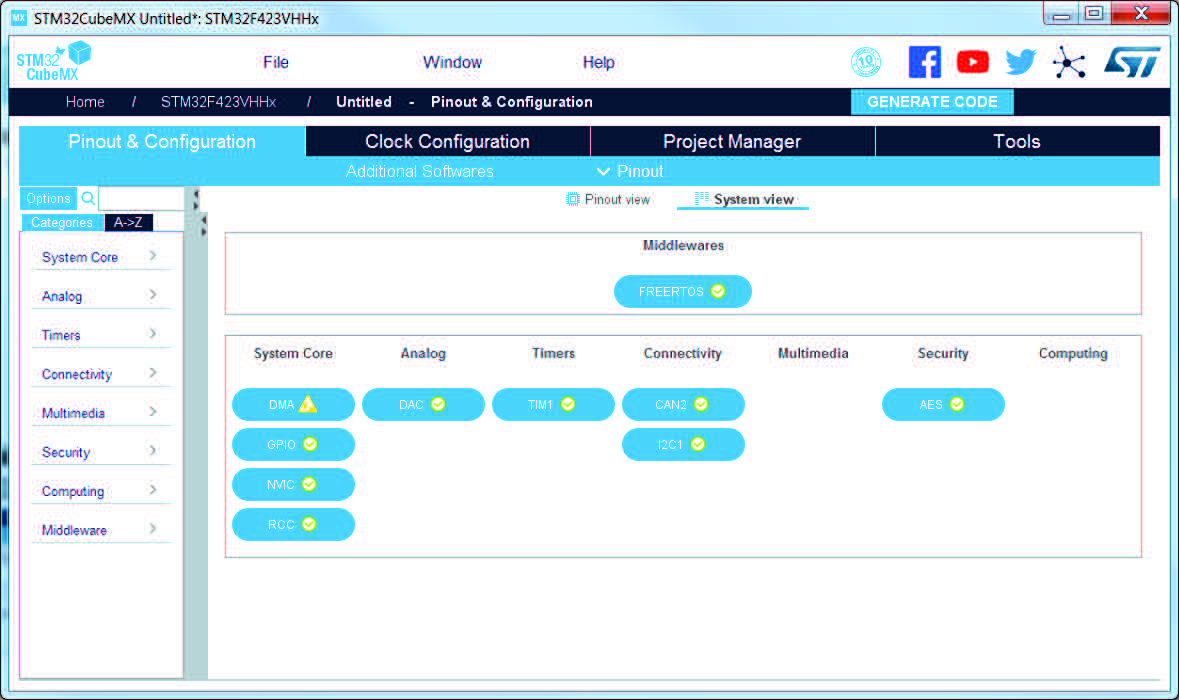This screenshot has height=700, width=1179.
Task: Click the search magnifier icon
Action: pos(88,198)
